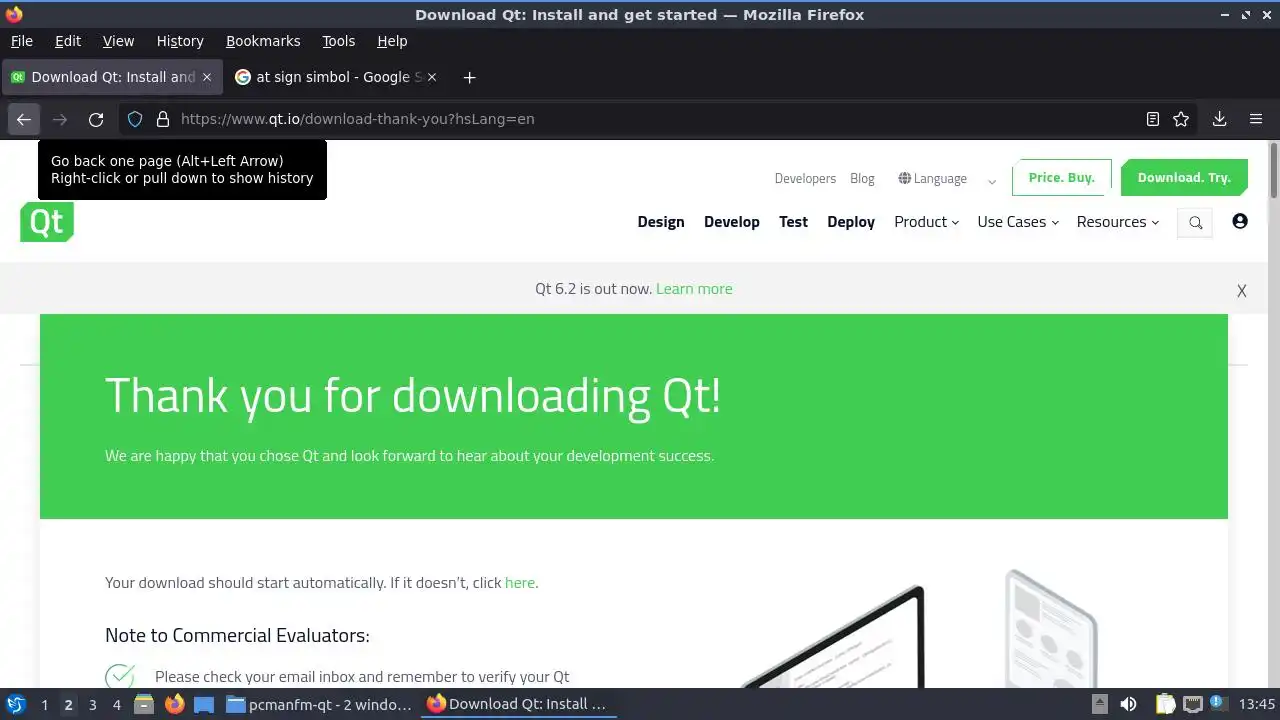Viewport: 1280px width, 720px height.
Task: Go to the Deploy nav link
Action: (x=851, y=222)
